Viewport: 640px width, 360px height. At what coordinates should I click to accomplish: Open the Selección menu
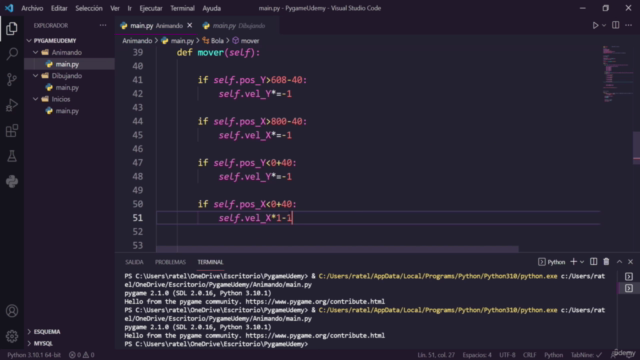click(x=89, y=8)
